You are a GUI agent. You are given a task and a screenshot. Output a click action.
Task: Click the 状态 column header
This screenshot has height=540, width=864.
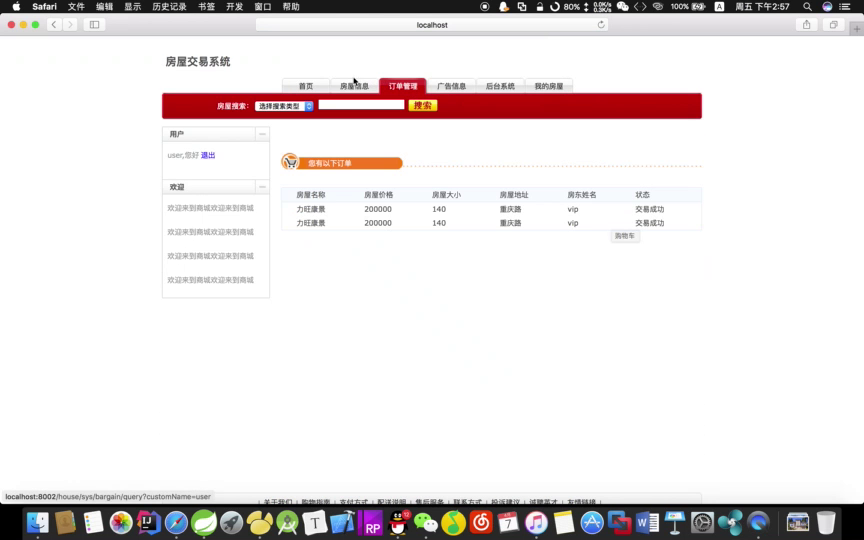[642, 195]
